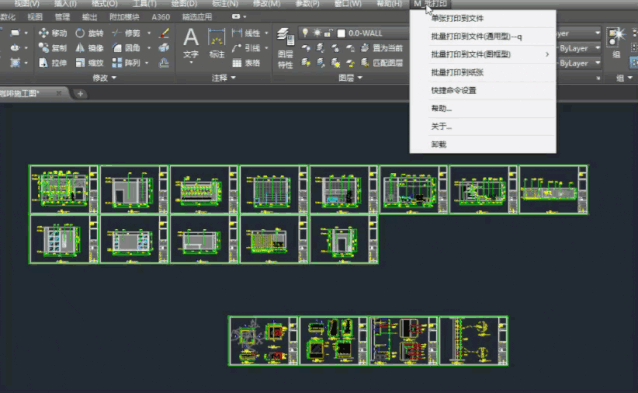Toggle the layer on/off lightbulb icon

305,33
